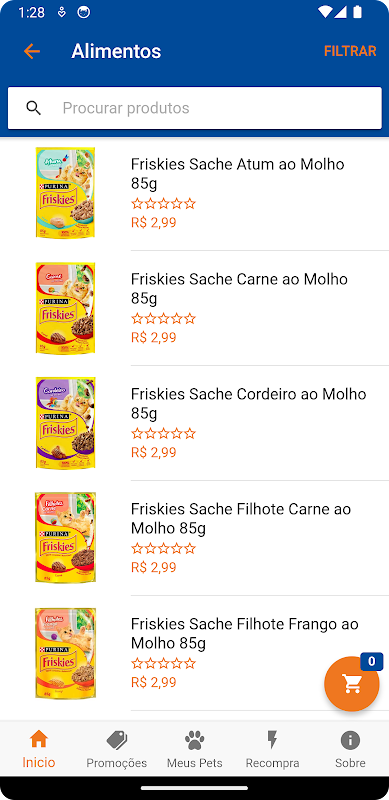Open Friskies Sache Carne ao Molho 85g

[194, 308]
